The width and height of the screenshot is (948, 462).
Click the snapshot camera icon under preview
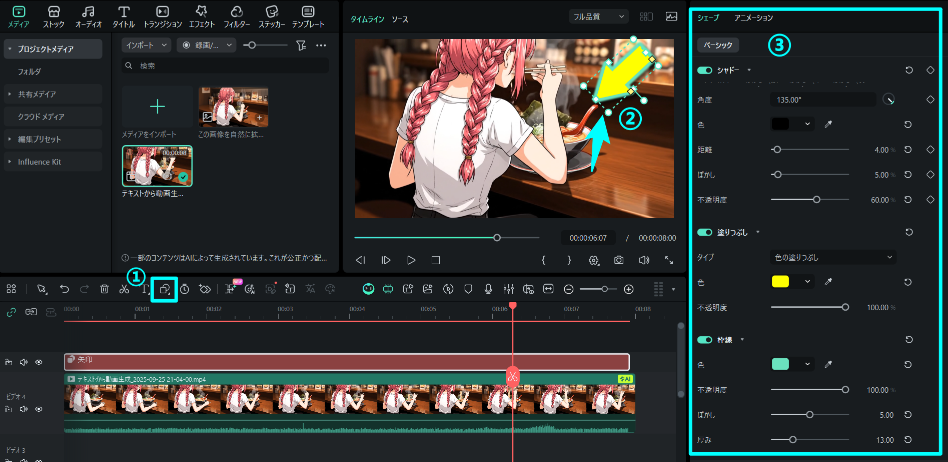(619, 260)
